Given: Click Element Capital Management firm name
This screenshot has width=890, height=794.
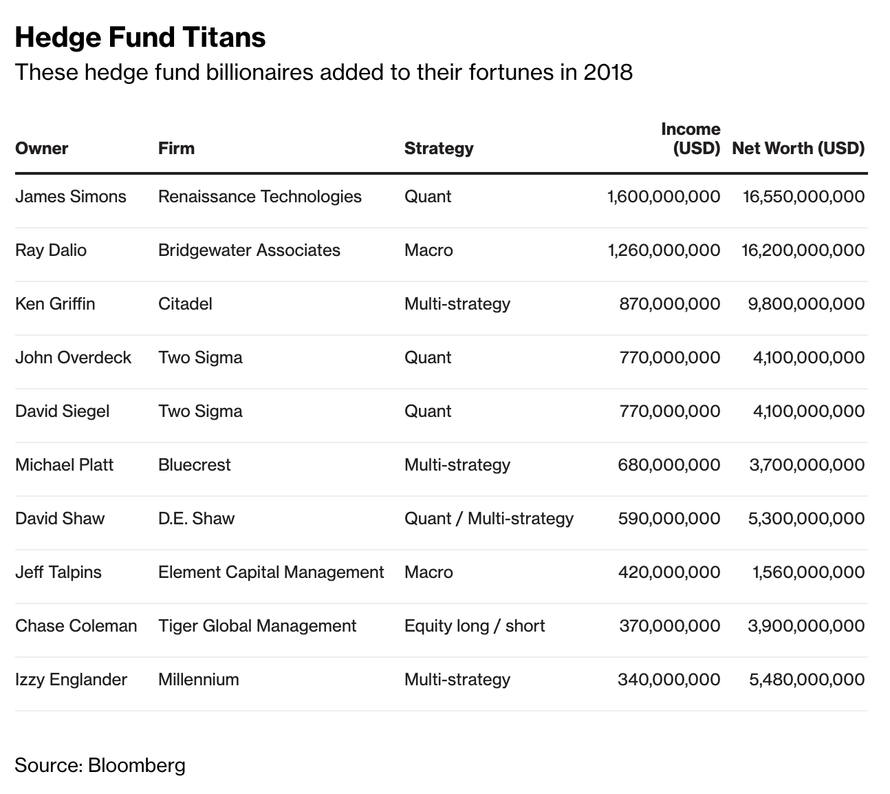Looking at the screenshot, I should [271, 572].
